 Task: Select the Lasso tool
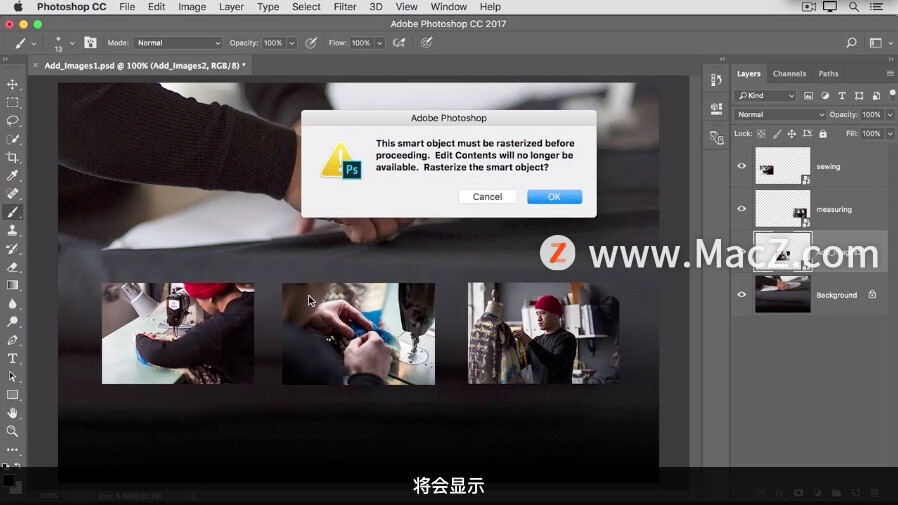12,121
